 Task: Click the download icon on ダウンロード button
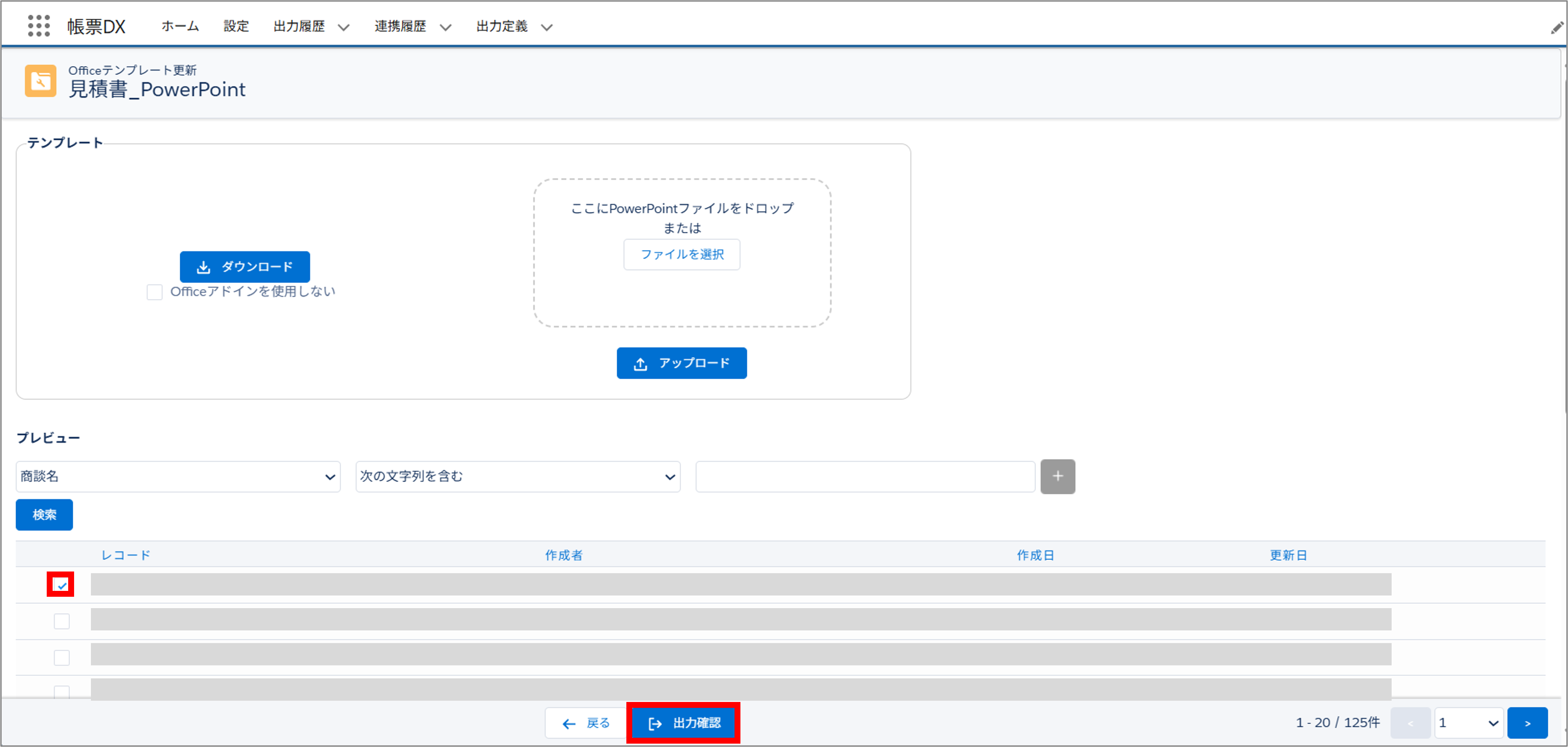204,266
